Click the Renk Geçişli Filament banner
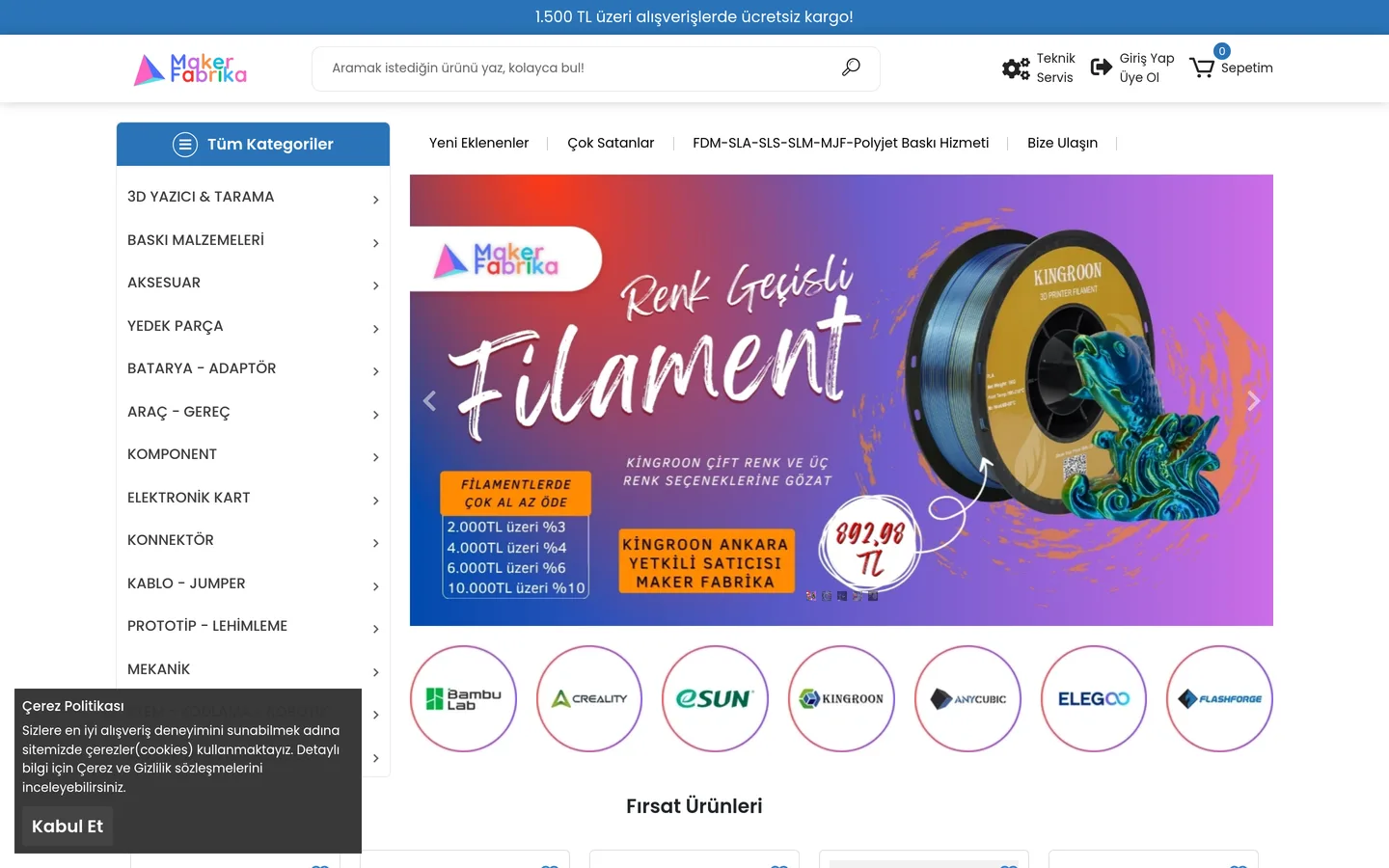 tap(841, 400)
